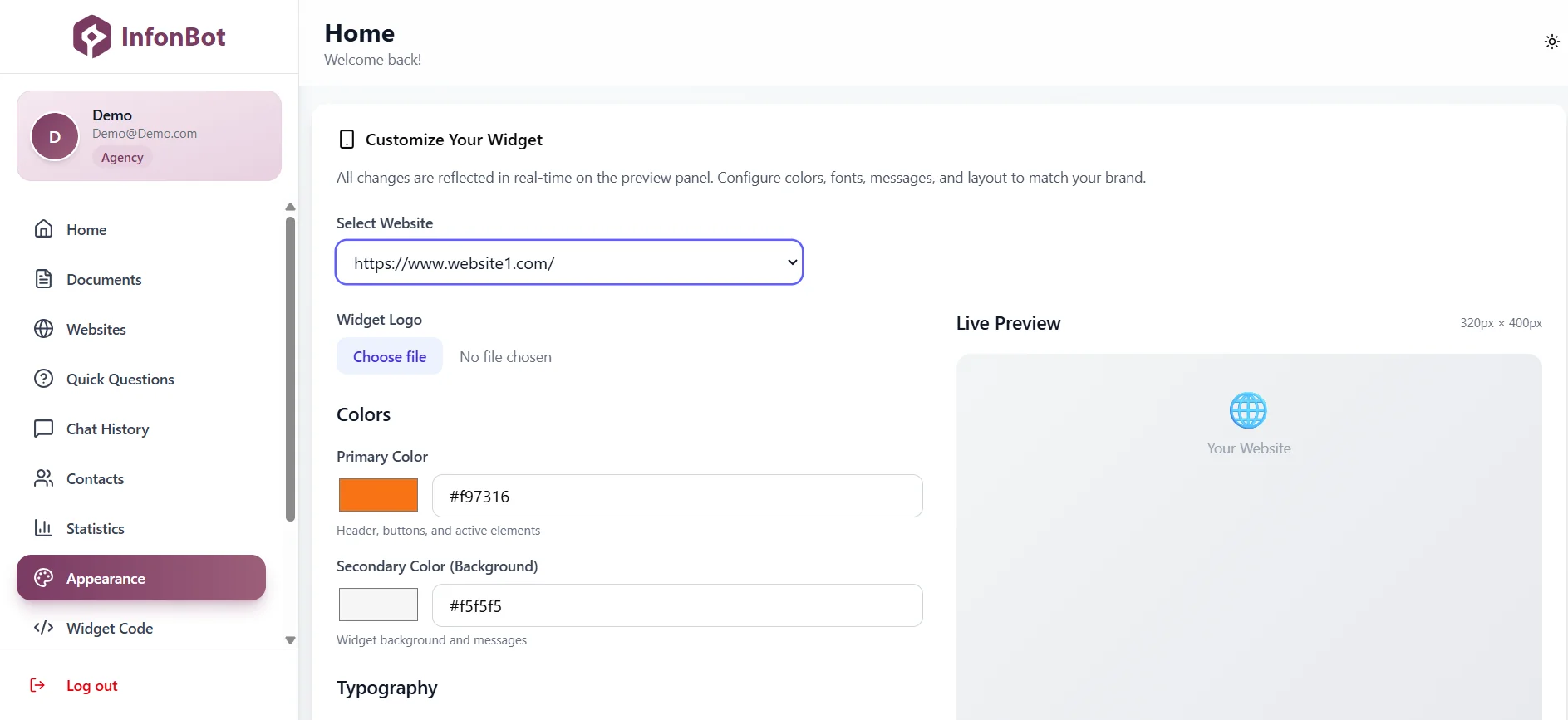Open the Select Website dropdown
This screenshot has width=1568, height=720.
(x=569, y=262)
